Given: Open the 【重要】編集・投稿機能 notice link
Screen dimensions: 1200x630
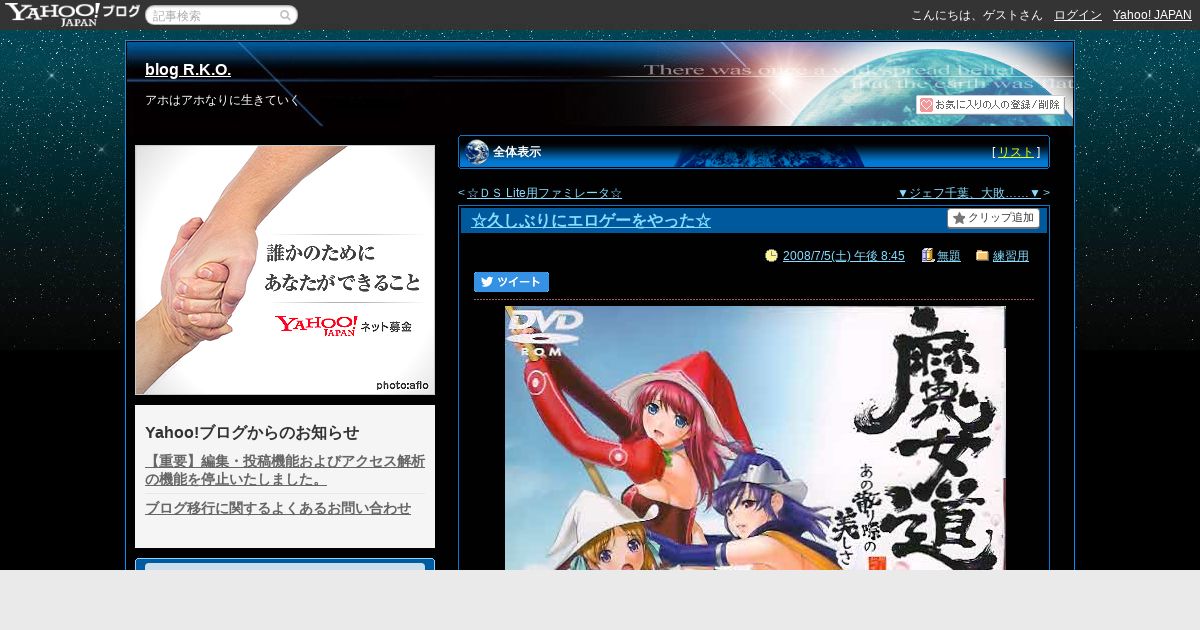Looking at the screenshot, I should tap(285, 470).
